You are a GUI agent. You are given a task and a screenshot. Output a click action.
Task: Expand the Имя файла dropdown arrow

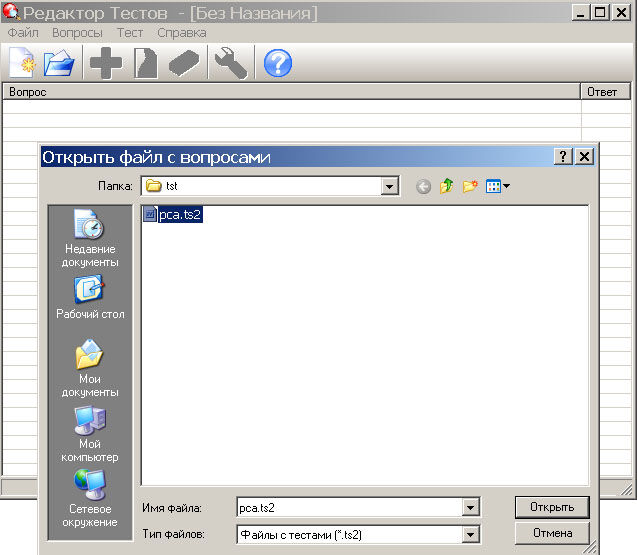[x=470, y=507]
